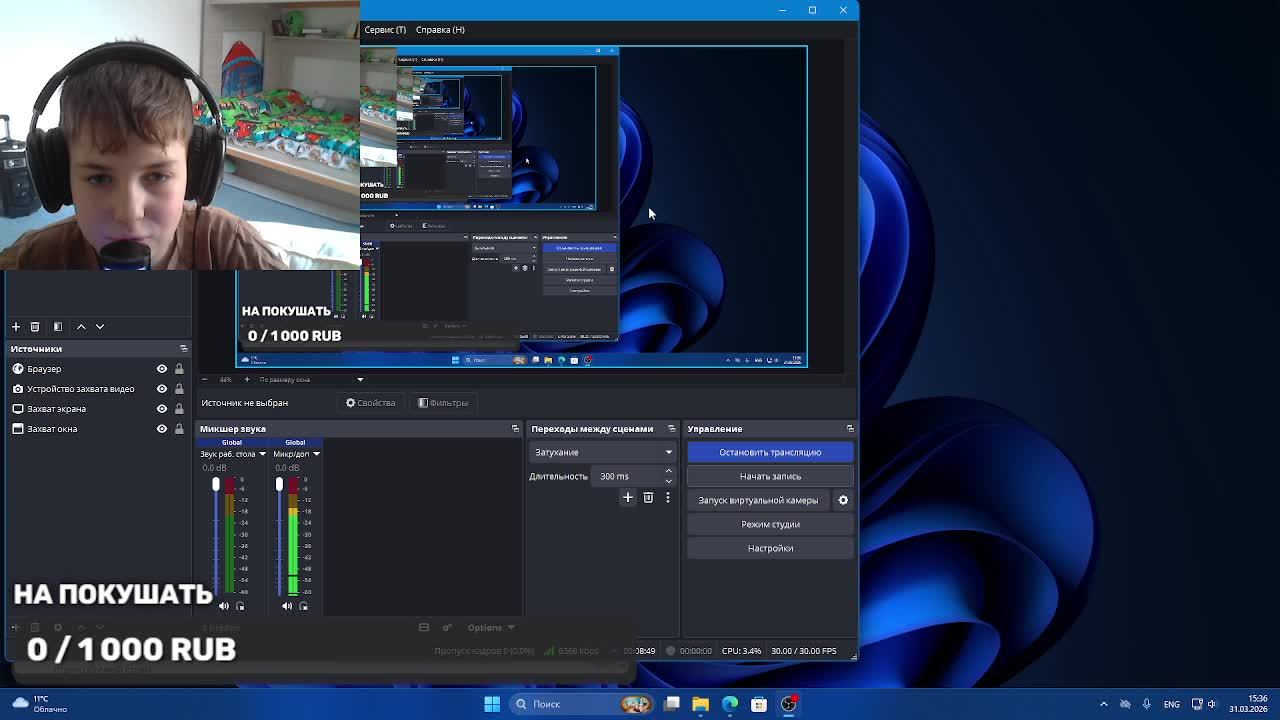Unlock the Устройство захвата видео source
The height and width of the screenshot is (720, 1280).
[179, 389]
